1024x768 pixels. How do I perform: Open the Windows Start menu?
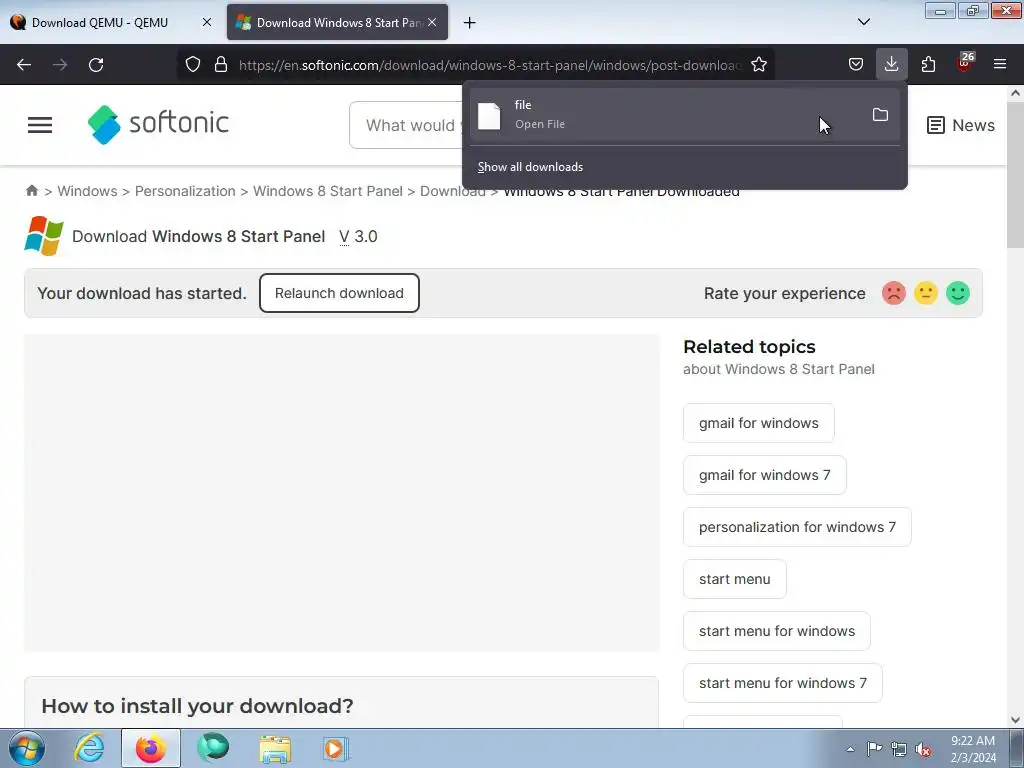pyautogui.click(x=27, y=748)
